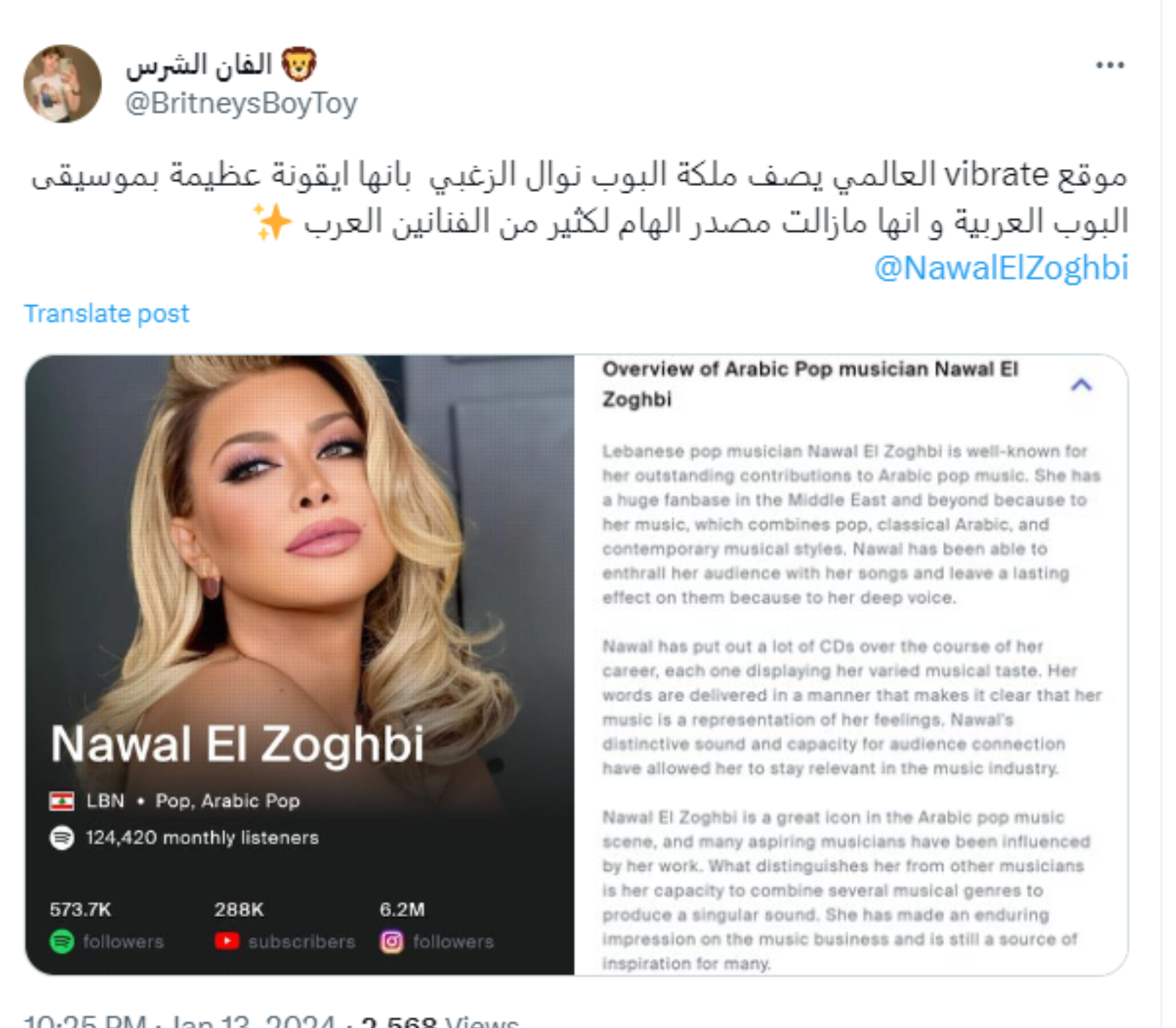1176x1028 pixels.
Task: Click the Spotify followers icon
Action: click(62, 941)
